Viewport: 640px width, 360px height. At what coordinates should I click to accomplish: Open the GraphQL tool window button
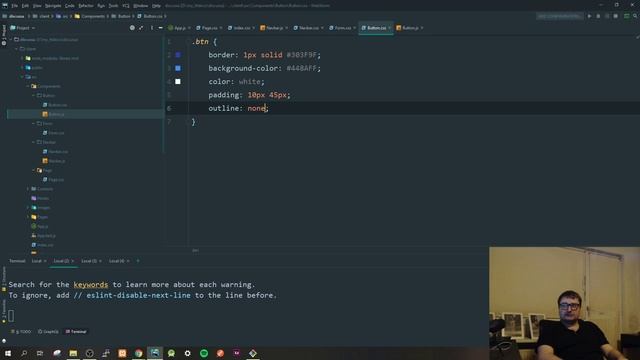[48, 331]
